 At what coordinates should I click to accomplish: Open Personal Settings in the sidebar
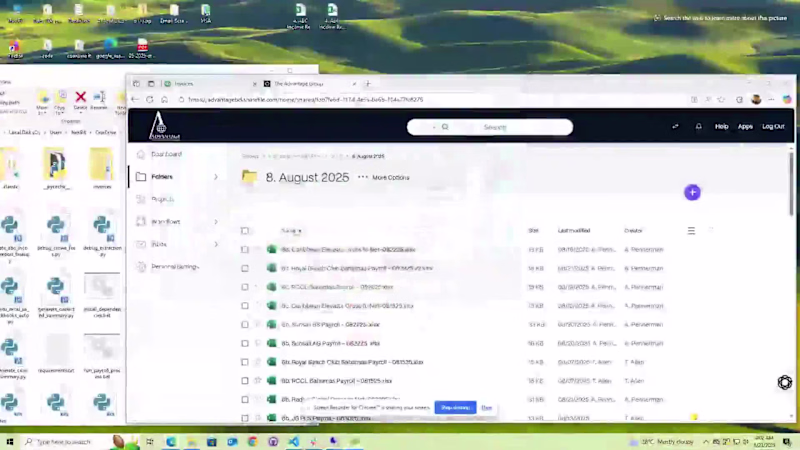click(175, 266)
